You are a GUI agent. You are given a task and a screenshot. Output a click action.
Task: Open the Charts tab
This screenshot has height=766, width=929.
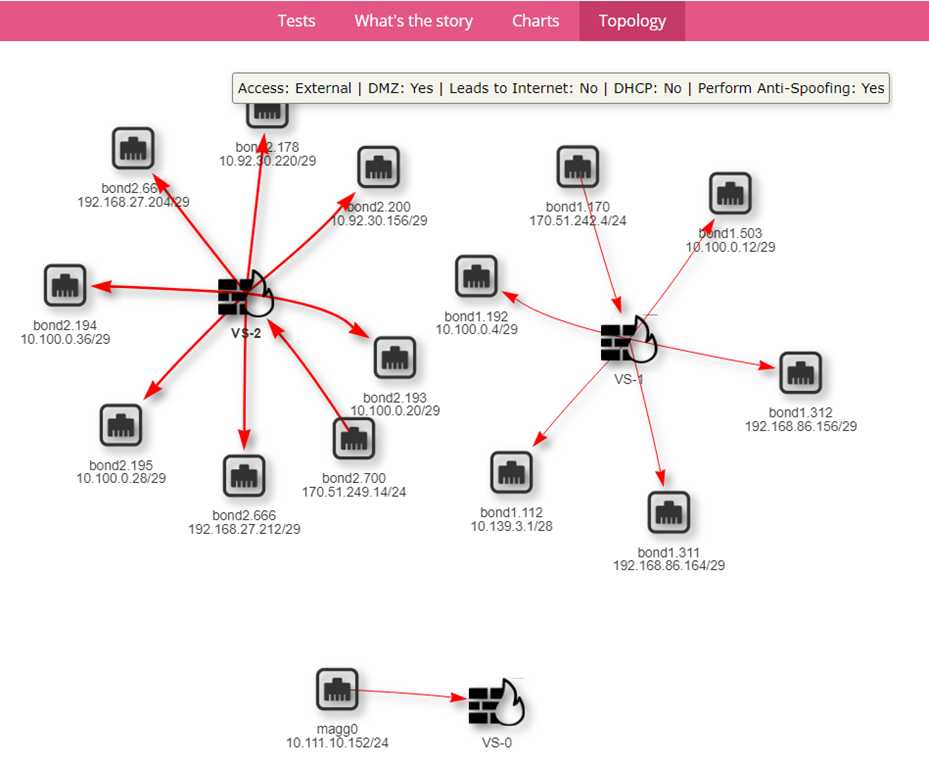point(535,20)
